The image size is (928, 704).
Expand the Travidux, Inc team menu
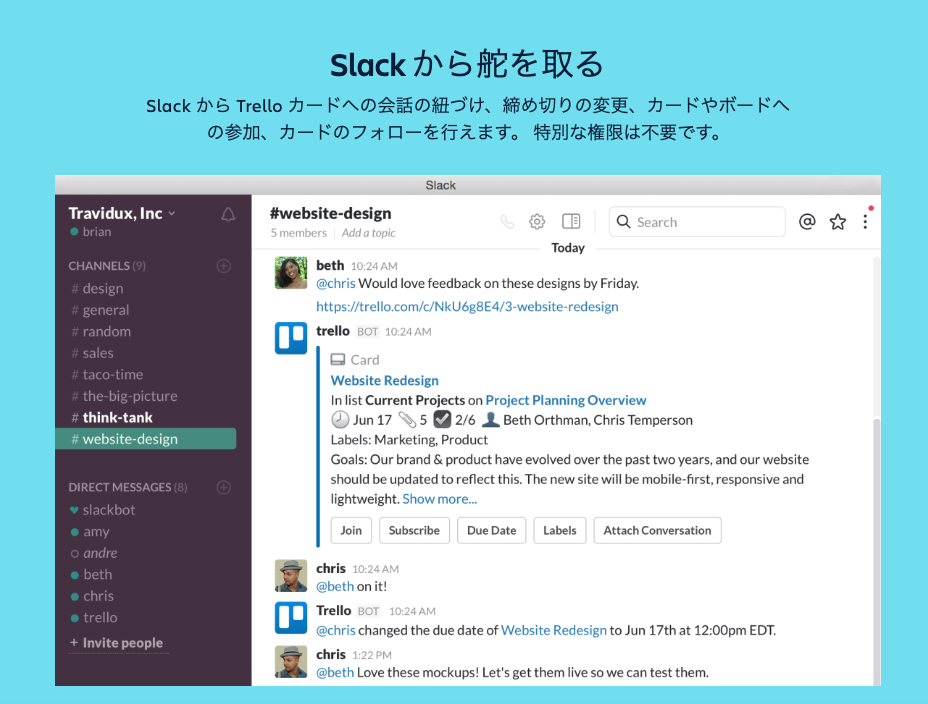pos(121,213)
